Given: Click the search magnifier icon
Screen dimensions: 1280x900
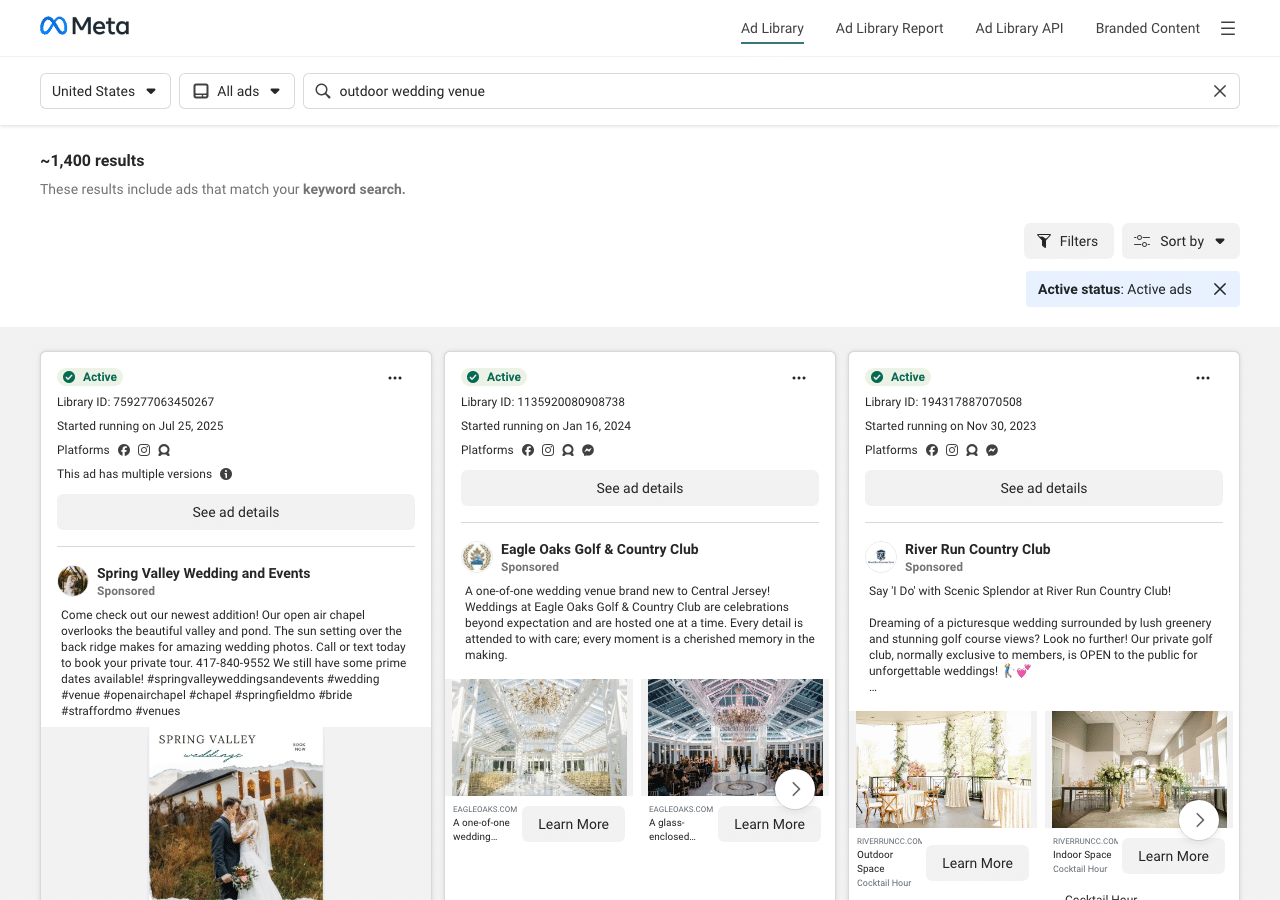Looking at the screenshot, I should (x=323, y=91).
